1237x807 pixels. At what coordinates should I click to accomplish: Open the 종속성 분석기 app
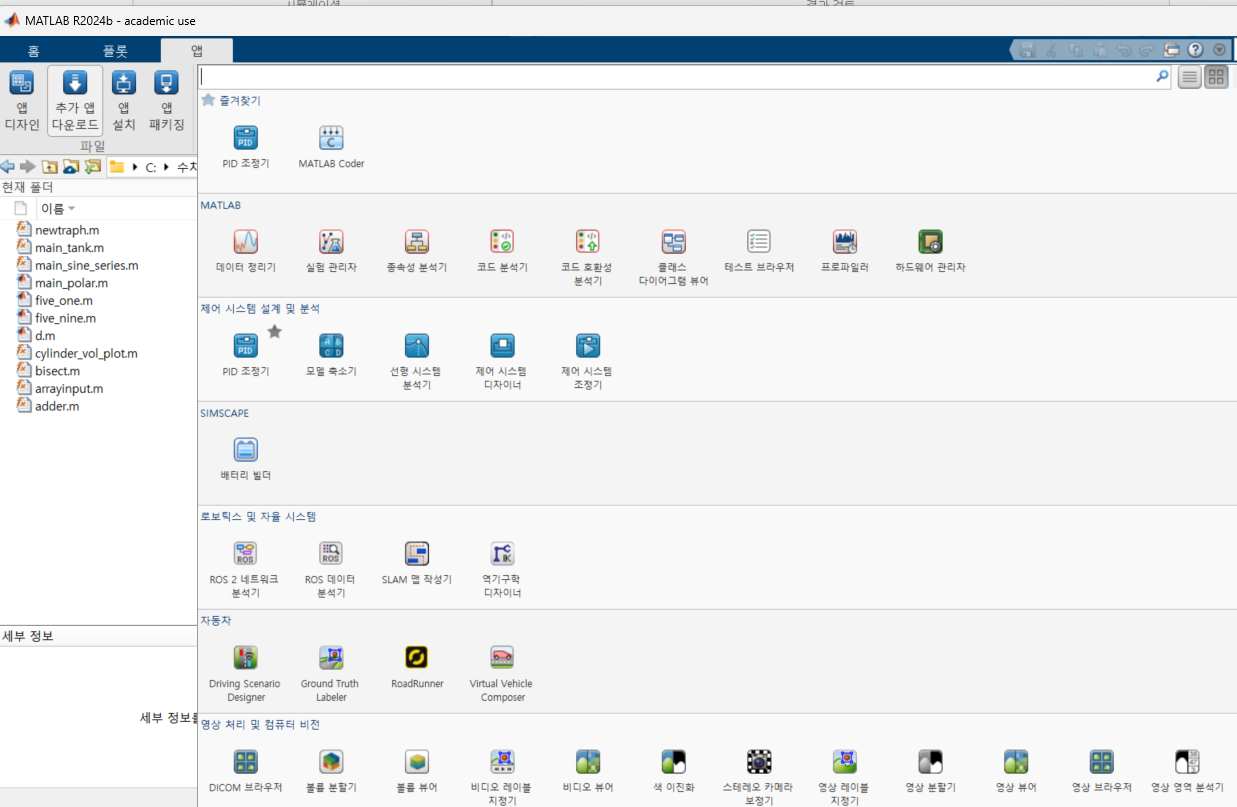[417, 251]
